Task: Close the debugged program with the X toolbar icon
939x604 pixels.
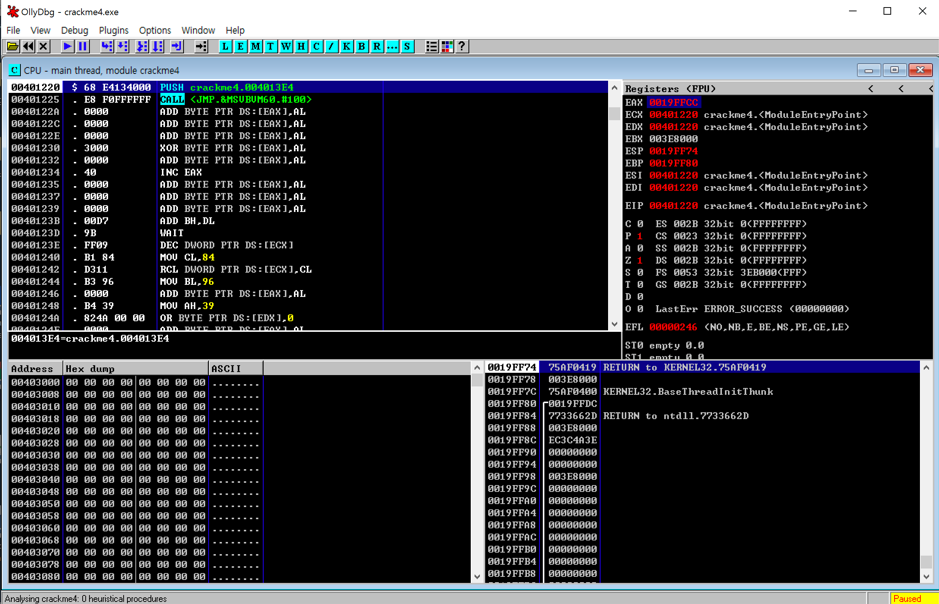Action: 44,46
